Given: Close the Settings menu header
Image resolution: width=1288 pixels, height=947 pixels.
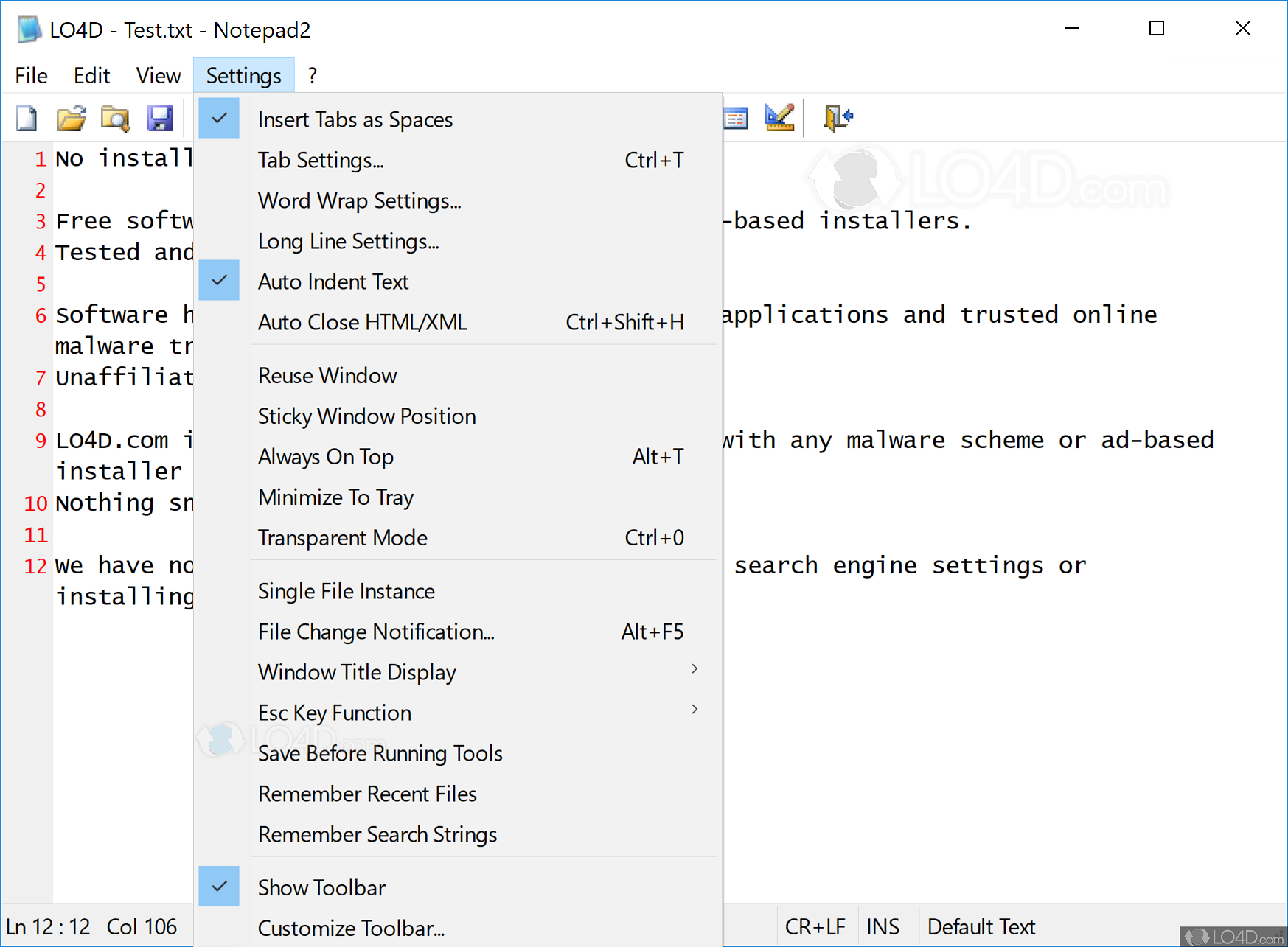Looking at the screenshot, I should (x=244, y=75).
